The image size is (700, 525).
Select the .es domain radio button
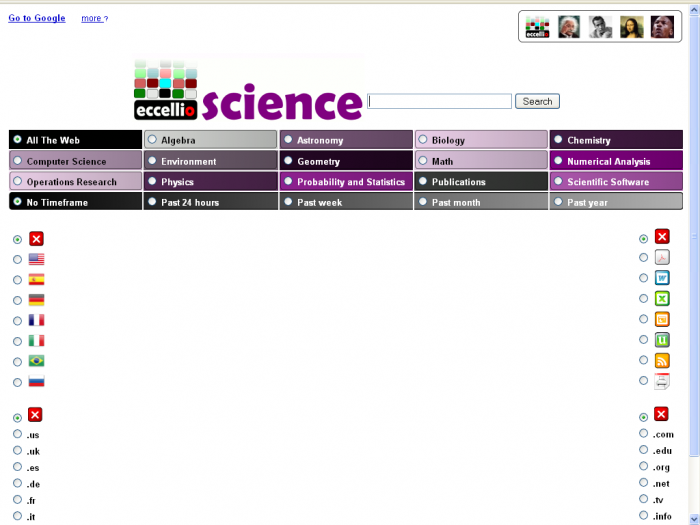(x=17, y=467)
